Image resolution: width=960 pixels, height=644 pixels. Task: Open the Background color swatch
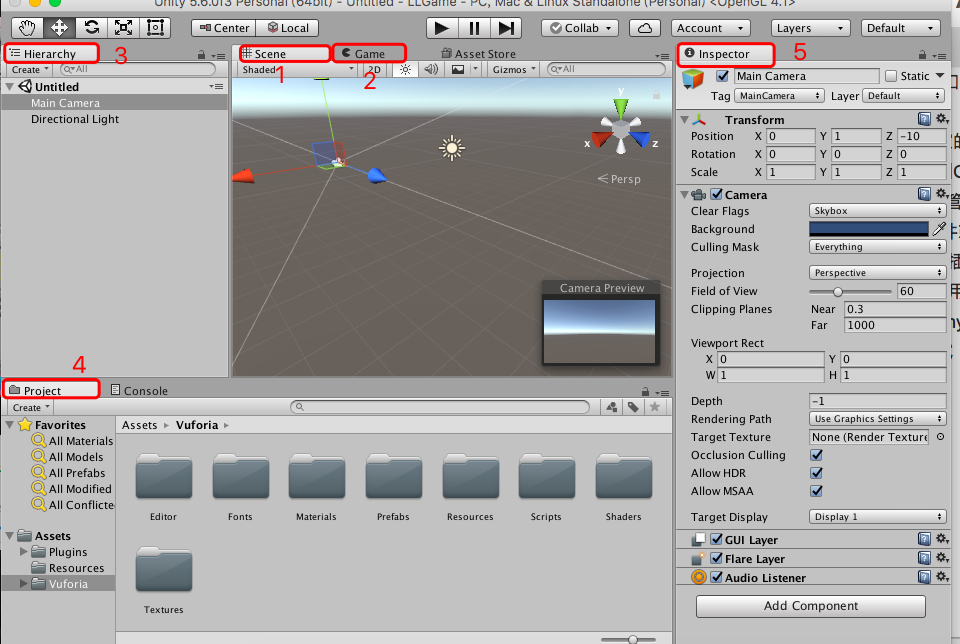point(869,229)
